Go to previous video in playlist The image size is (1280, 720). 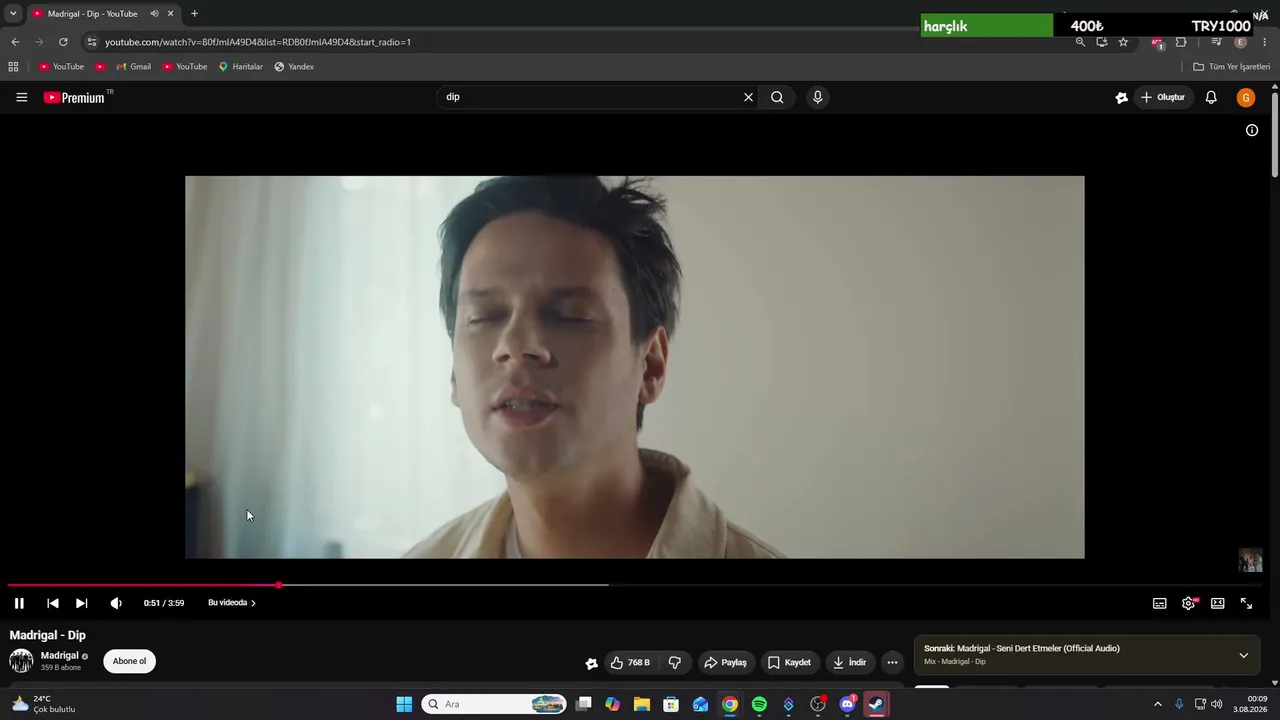pos(53,603)
